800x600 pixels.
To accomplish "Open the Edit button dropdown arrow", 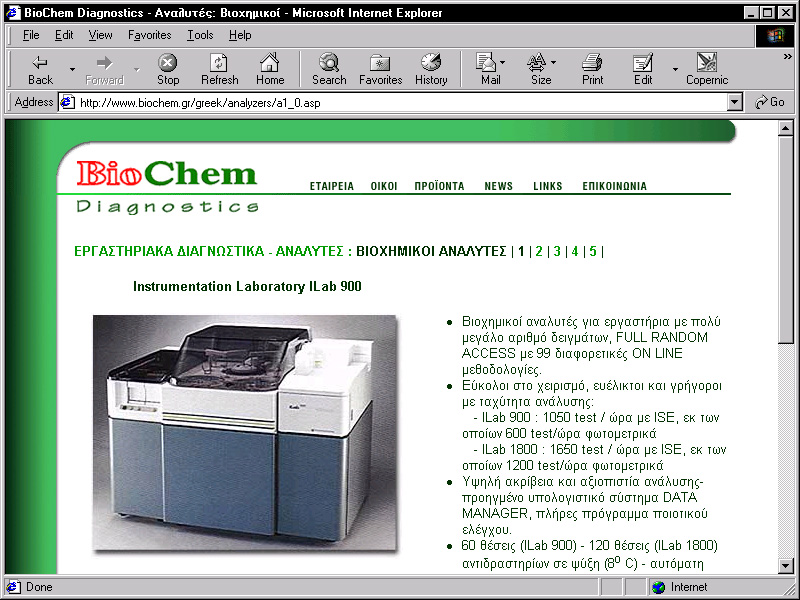I will pyautogui.click(x=674, y=69).
